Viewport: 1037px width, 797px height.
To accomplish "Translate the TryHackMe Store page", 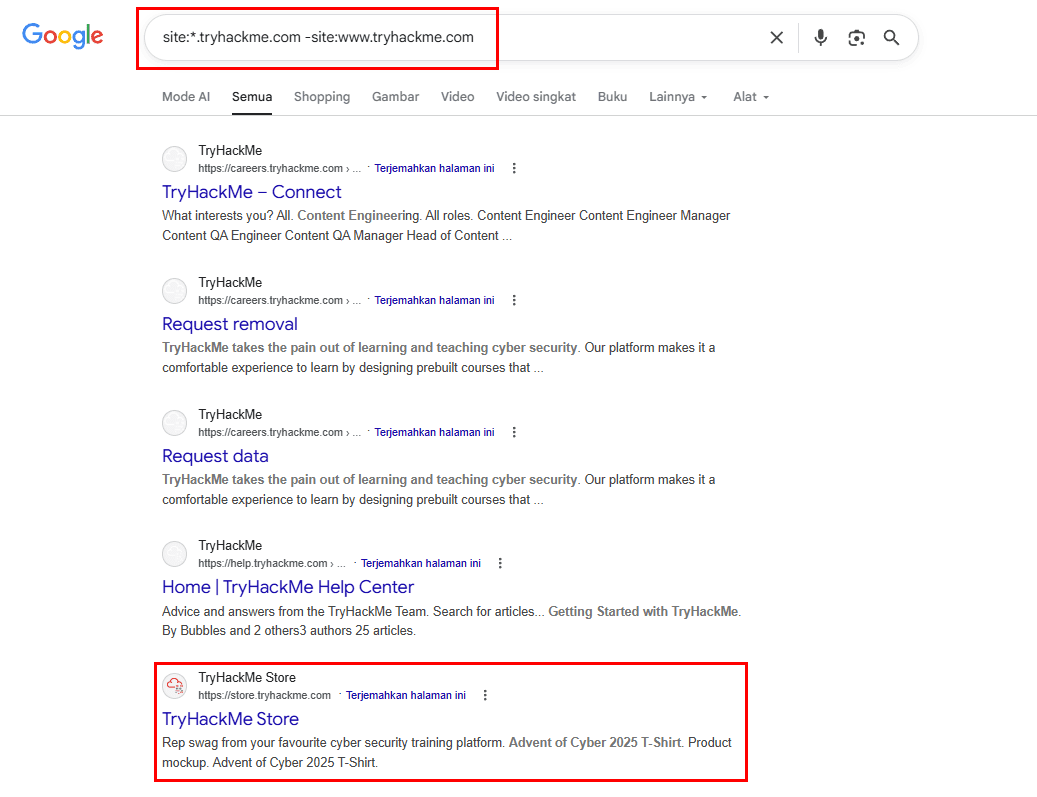I will point(405,695).
